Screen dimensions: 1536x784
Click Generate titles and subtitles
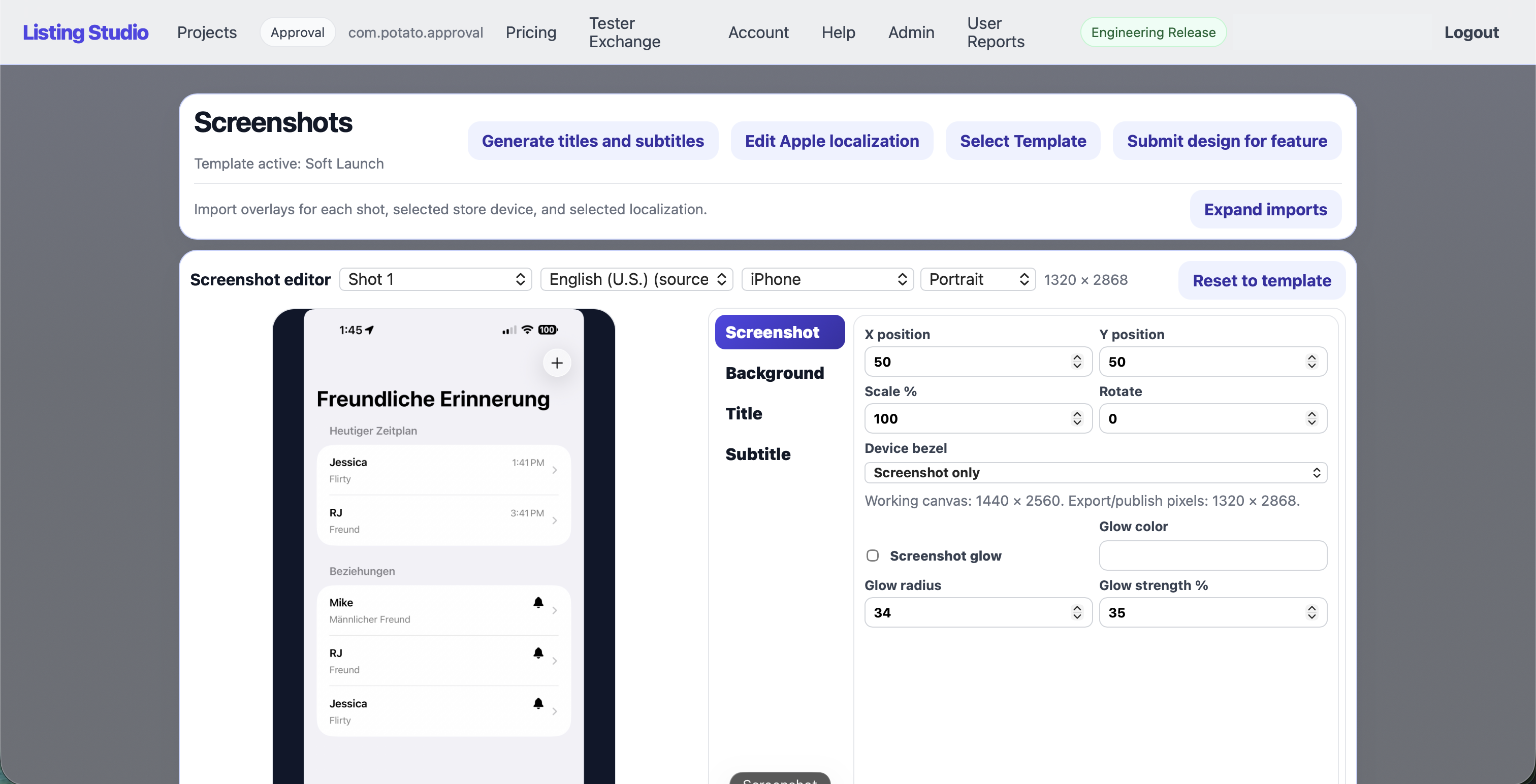coord(593,141)
